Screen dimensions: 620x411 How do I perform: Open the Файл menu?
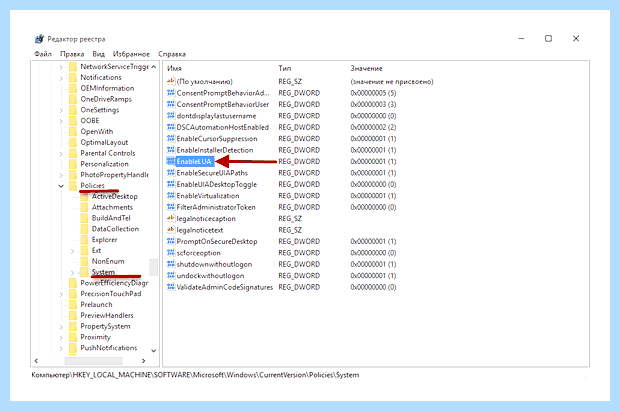tap(43, 54)
